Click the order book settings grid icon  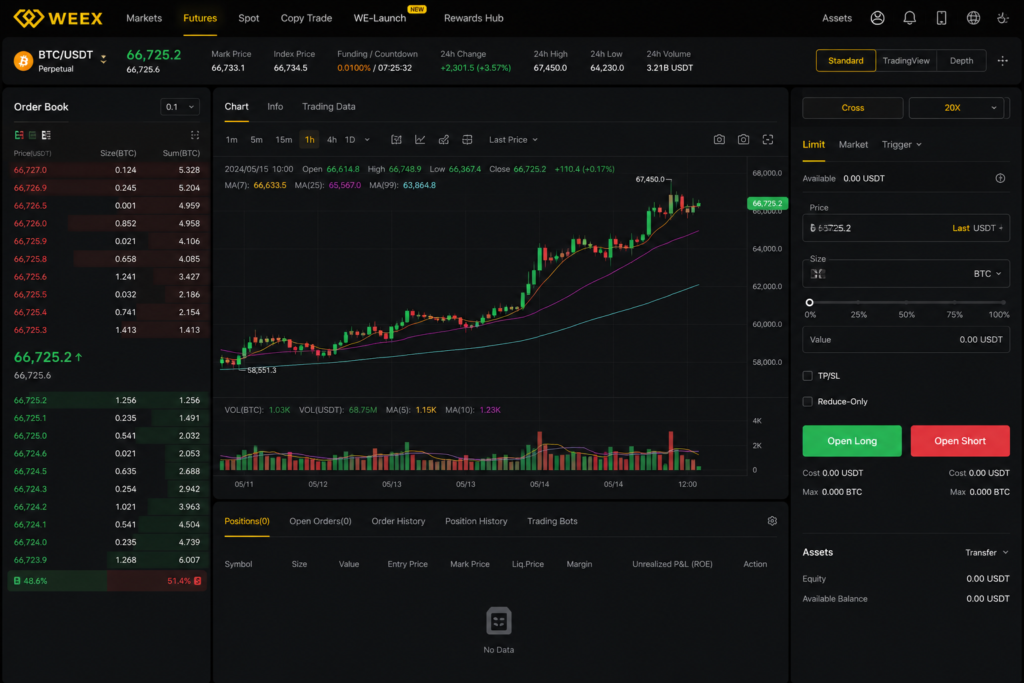[x=195, y=135]
